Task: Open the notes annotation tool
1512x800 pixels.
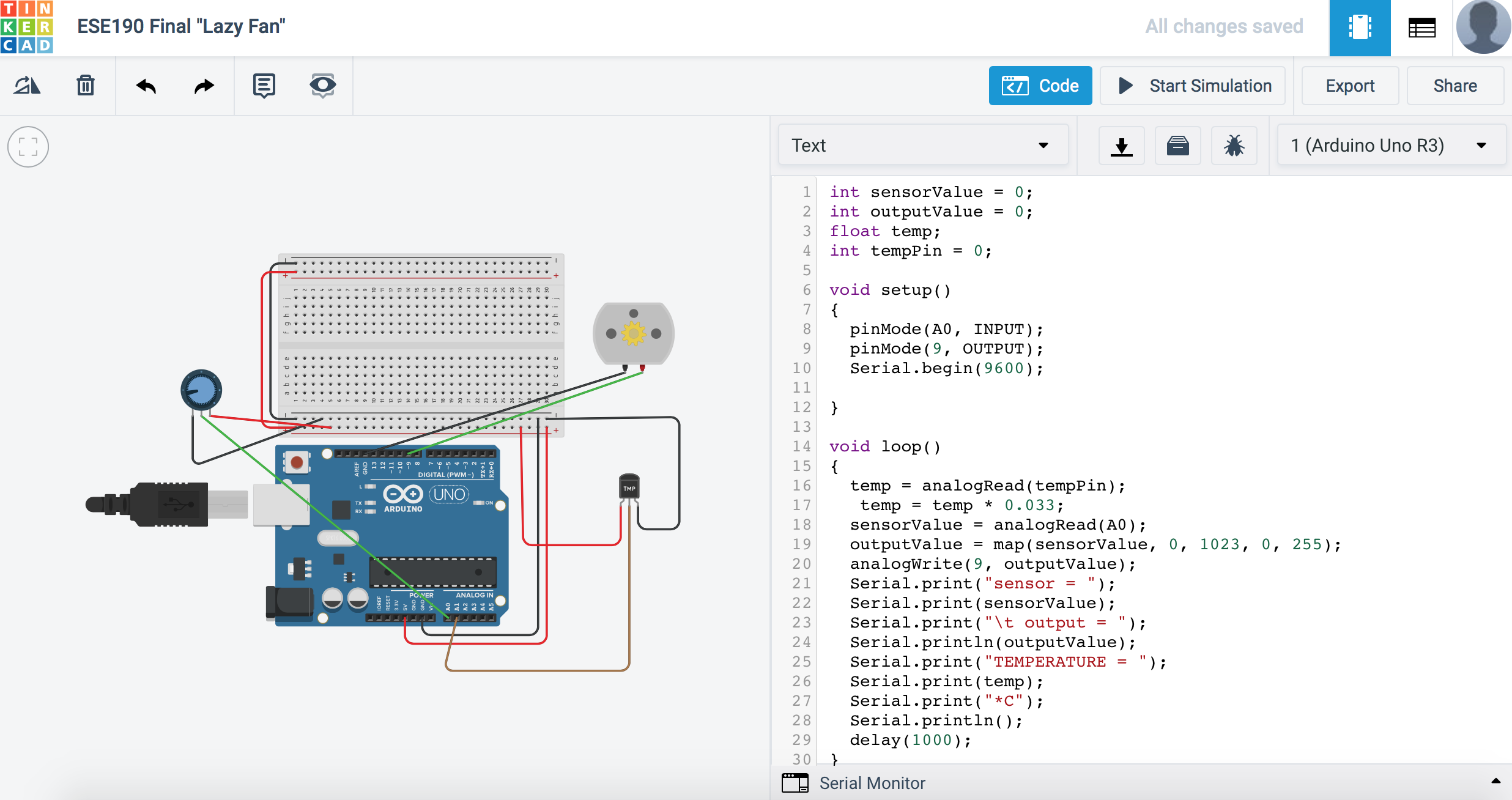Action: [x=264, y=86]
